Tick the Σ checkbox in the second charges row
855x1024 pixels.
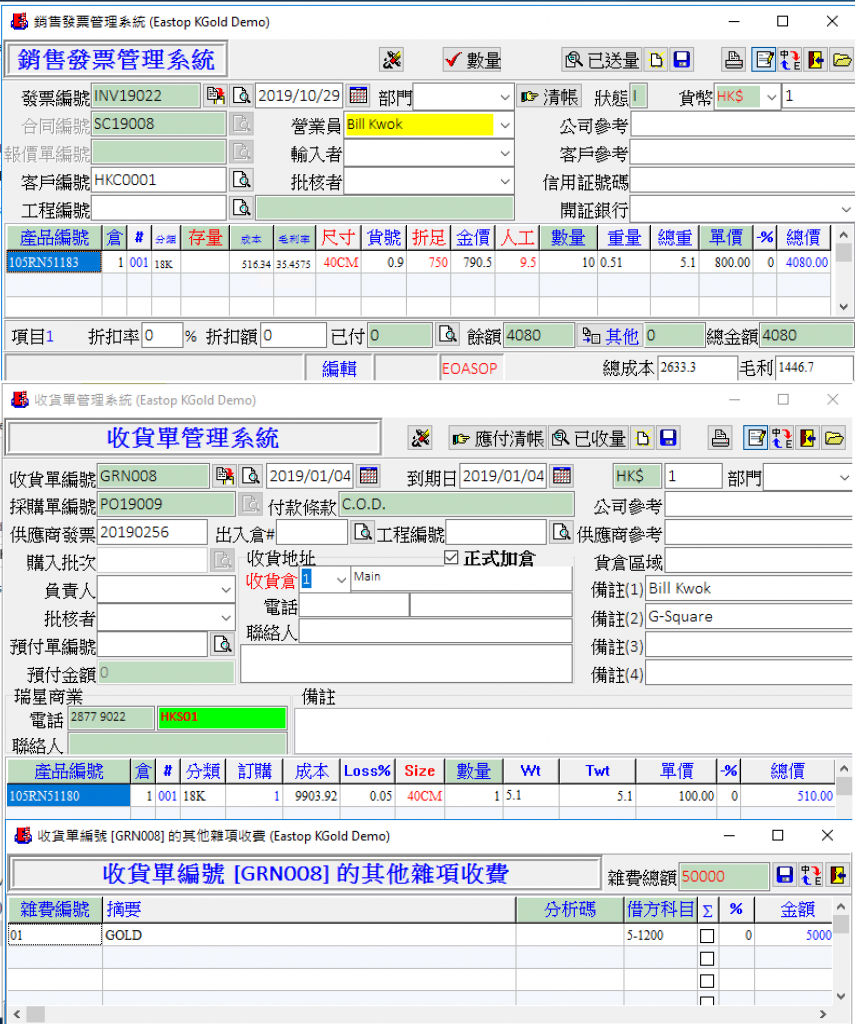pyautogui.click(x=707, y=958)
